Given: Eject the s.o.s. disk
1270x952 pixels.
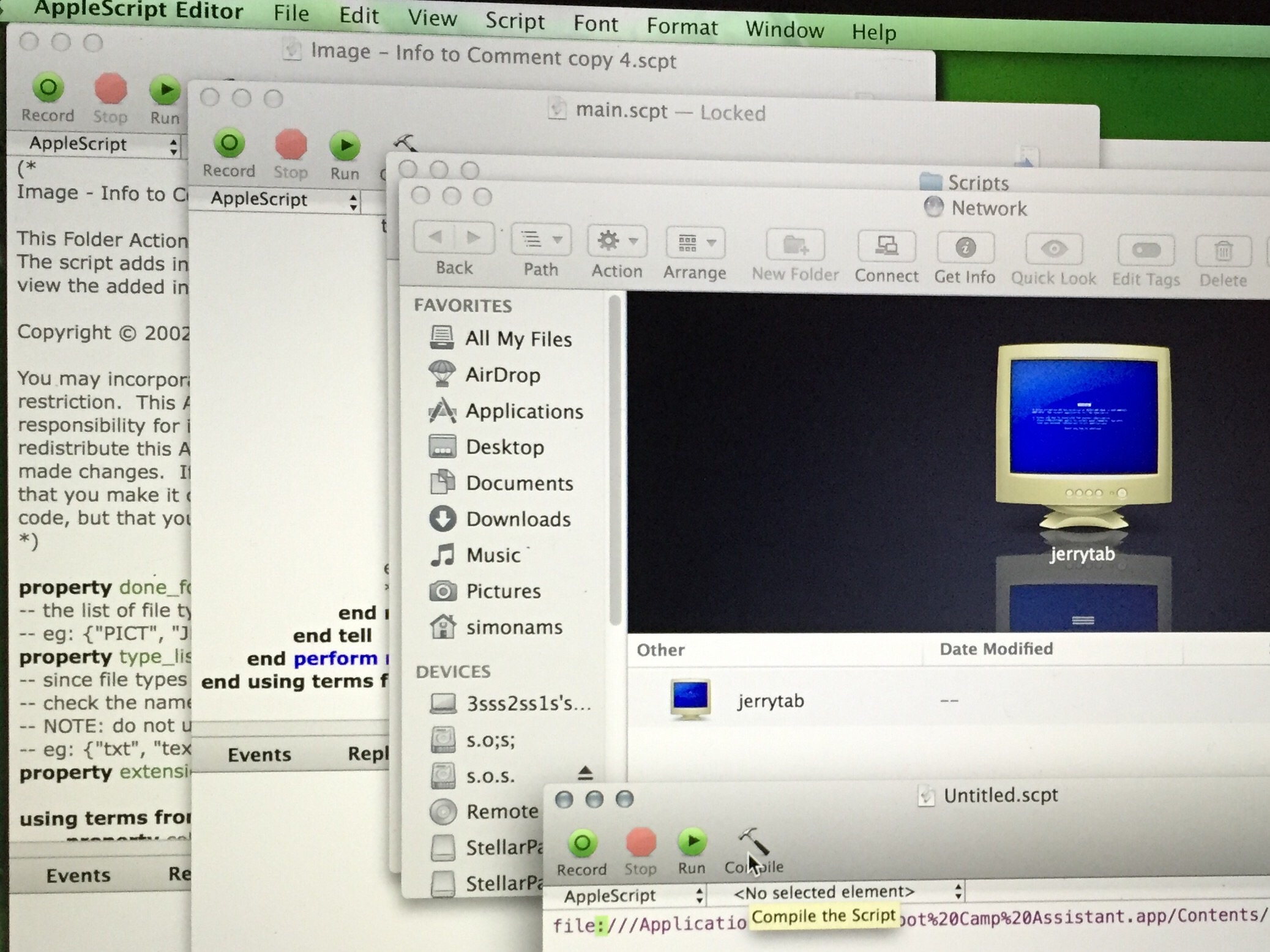Looking at the screenshot, I should click(585, 773).
